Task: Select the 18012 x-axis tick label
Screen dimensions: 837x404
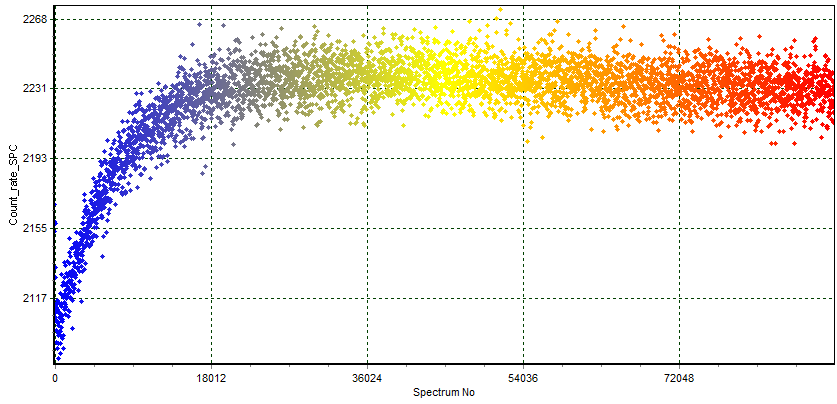Action: click(x=211, y=379)
